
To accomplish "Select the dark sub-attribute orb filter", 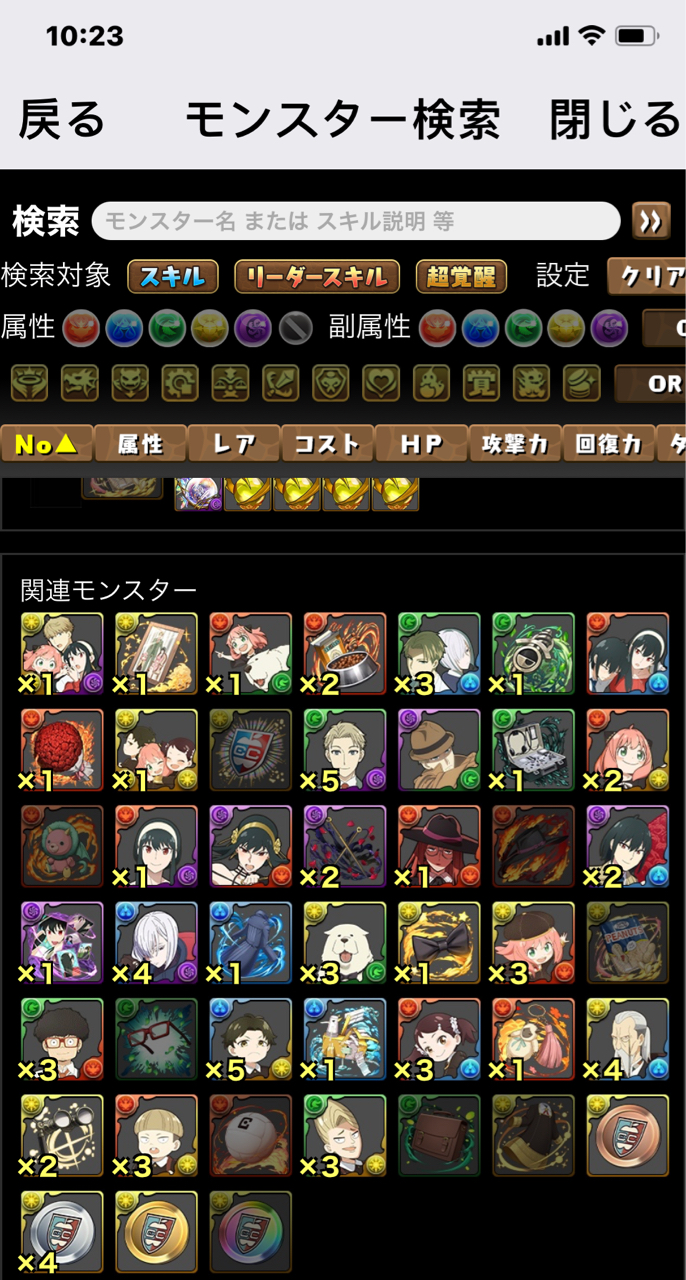I will click(x=610, y=328).
